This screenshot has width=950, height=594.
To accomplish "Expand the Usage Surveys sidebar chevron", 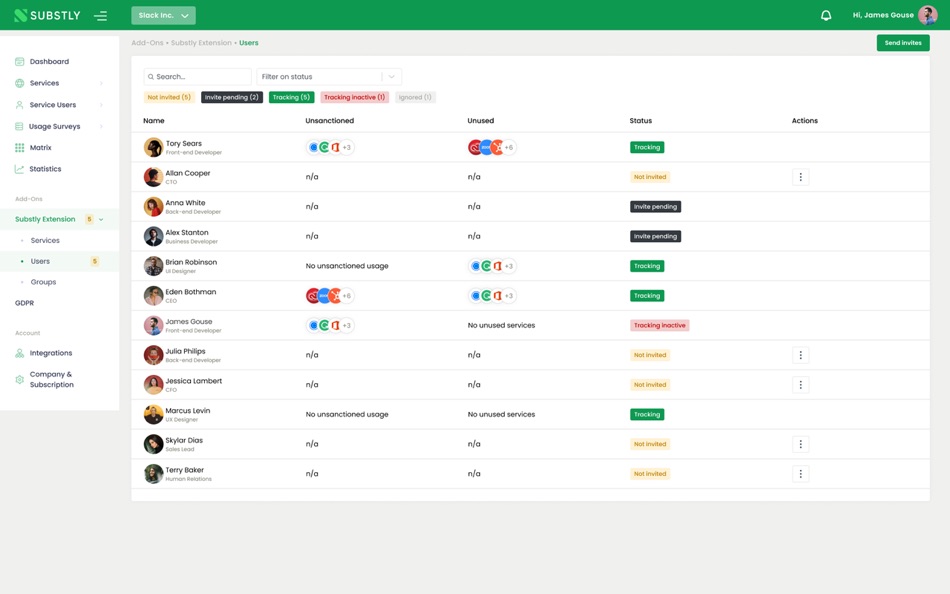I will 101,126.
